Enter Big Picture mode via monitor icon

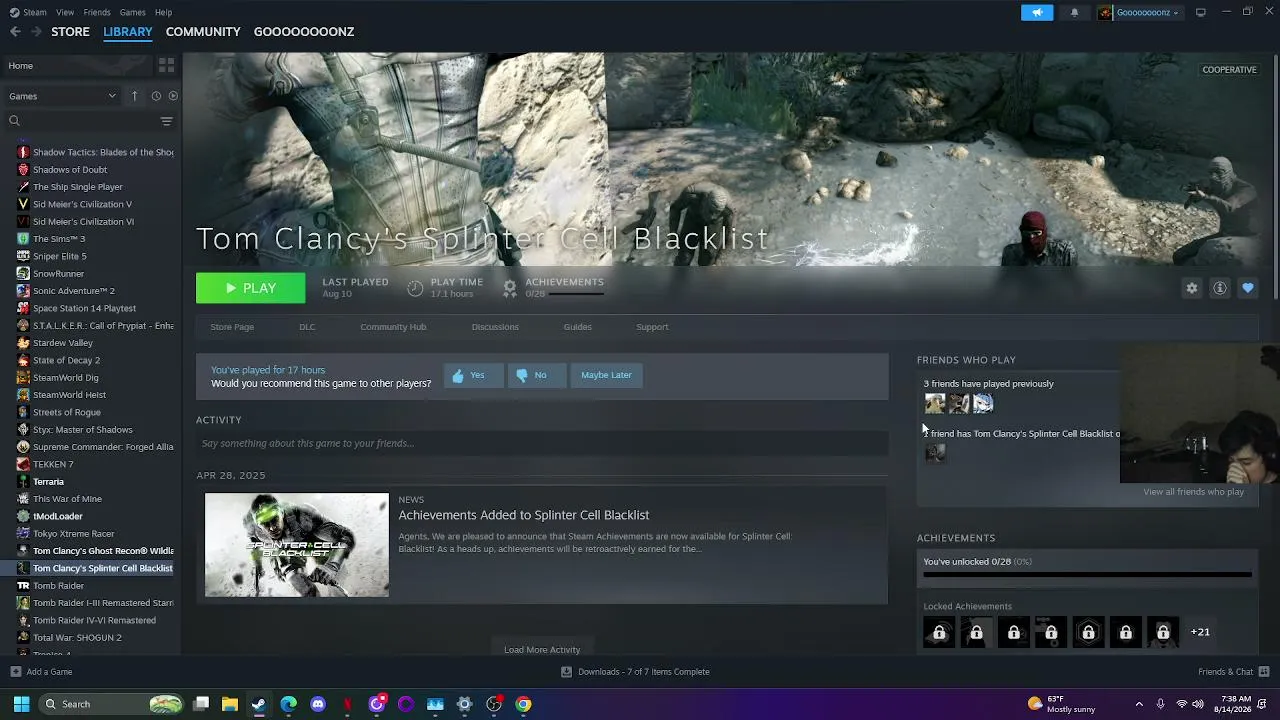(1201, 12)
